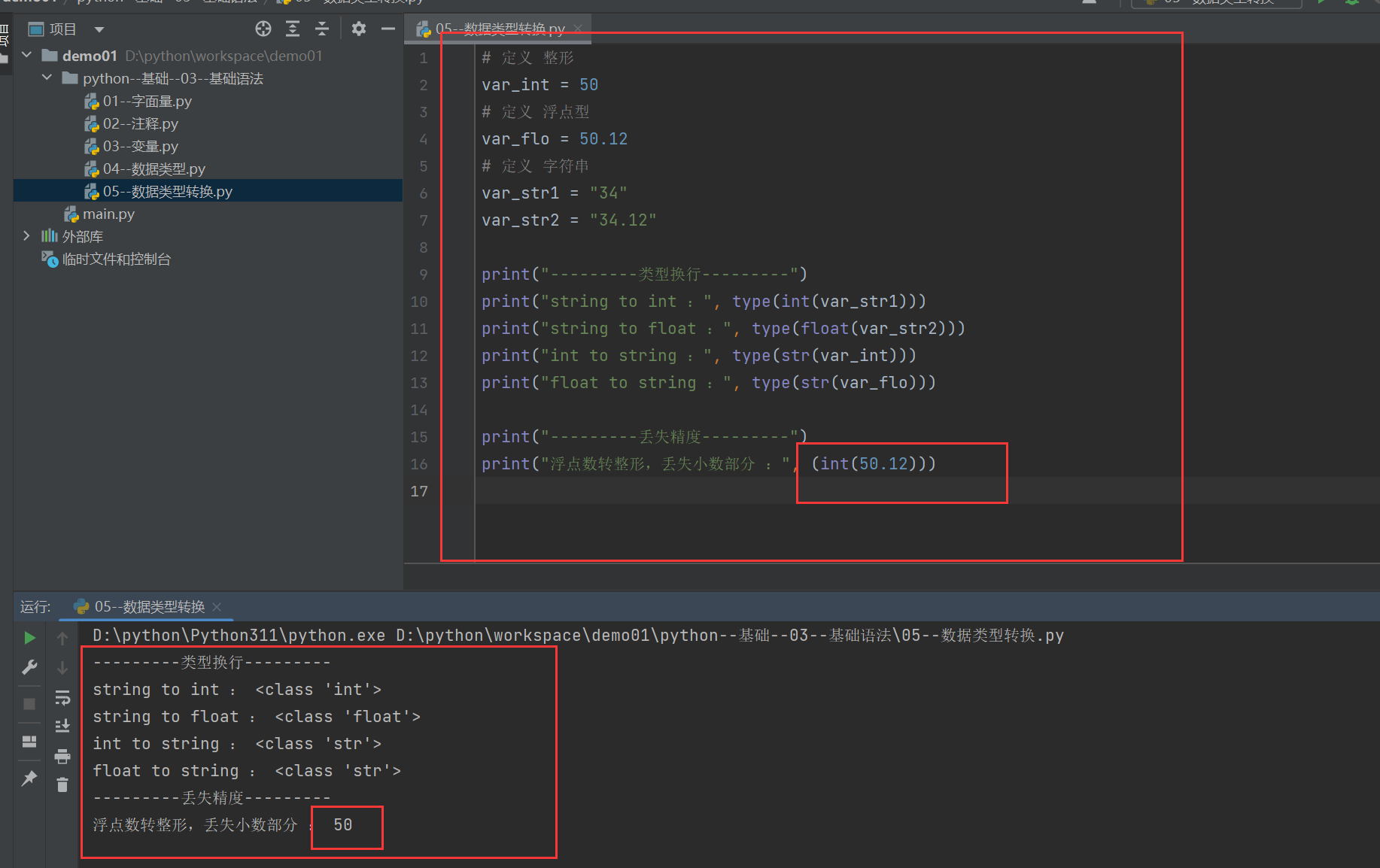Click scroll-to-end icon in console

click(x=62, y=727)
